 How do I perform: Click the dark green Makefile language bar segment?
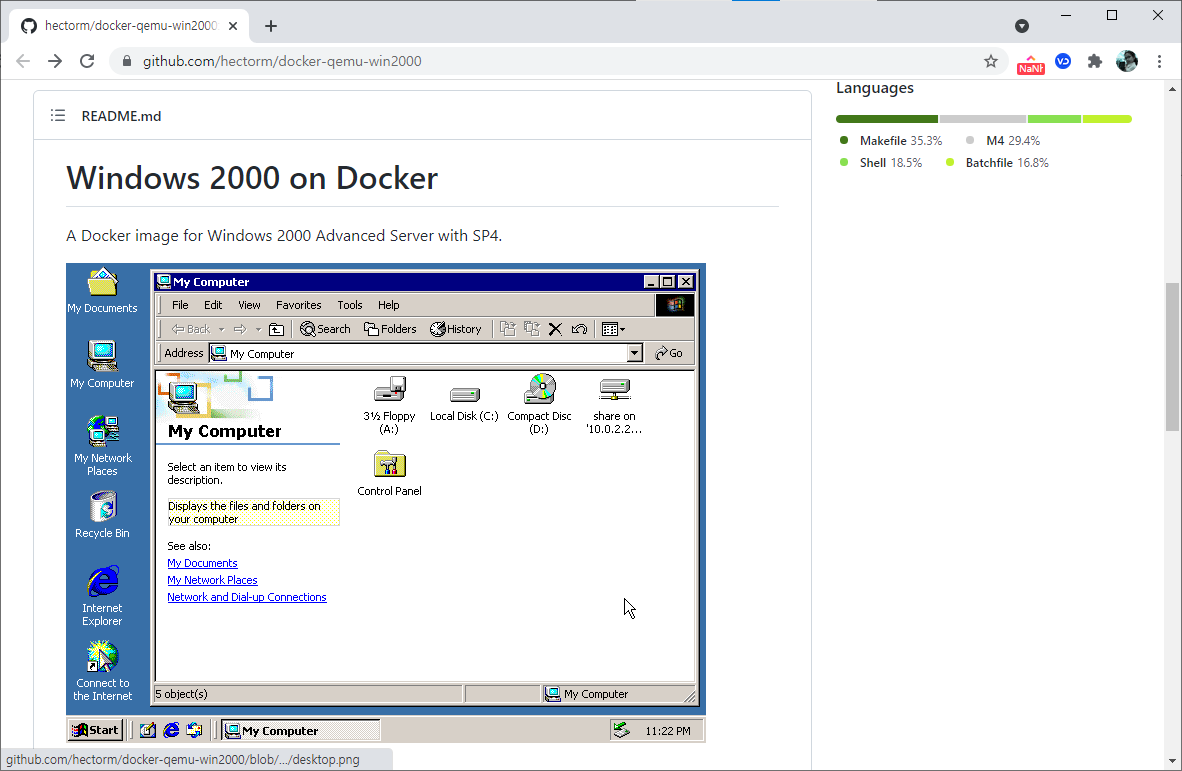(886, 119)
